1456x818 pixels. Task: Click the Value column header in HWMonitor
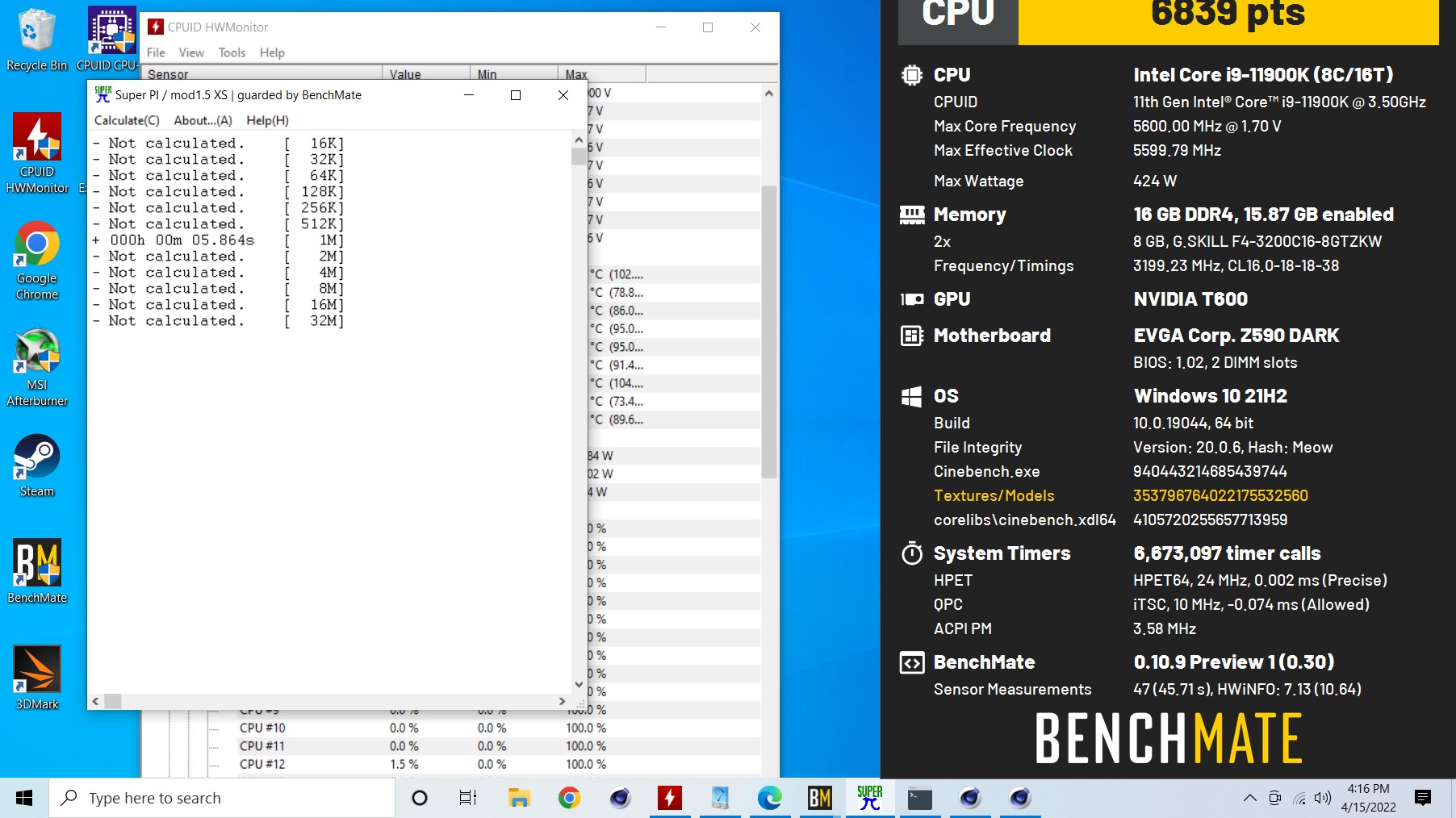coord(426,73)
